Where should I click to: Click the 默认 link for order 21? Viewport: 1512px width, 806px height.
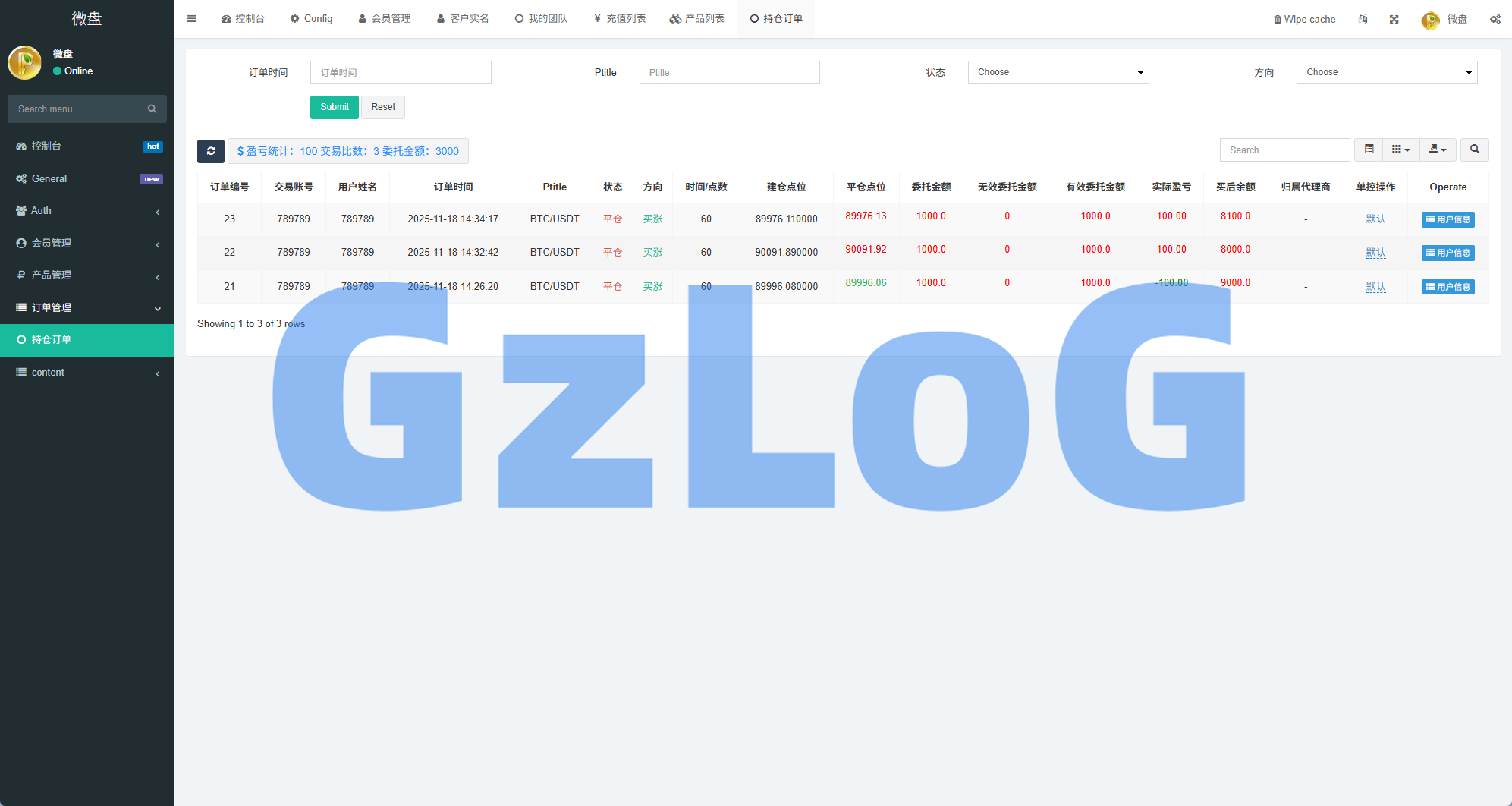pyautogui.click(x=1375, y=287)
